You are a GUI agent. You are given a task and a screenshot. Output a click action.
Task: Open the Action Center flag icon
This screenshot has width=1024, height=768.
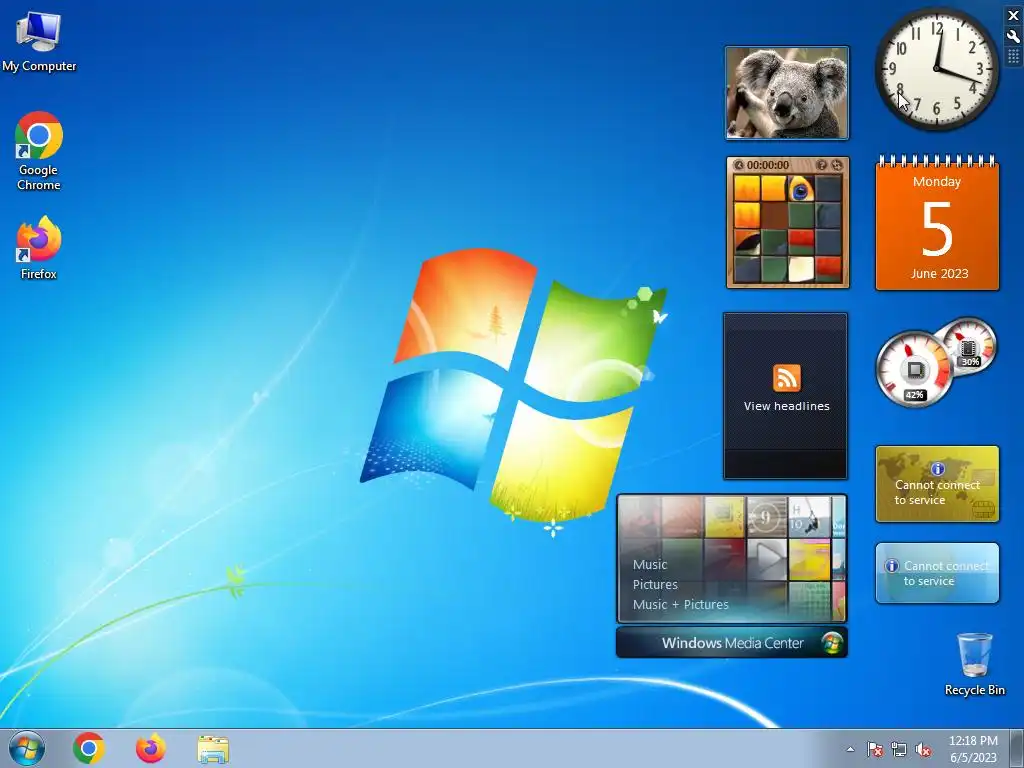(x=875, y=749)
